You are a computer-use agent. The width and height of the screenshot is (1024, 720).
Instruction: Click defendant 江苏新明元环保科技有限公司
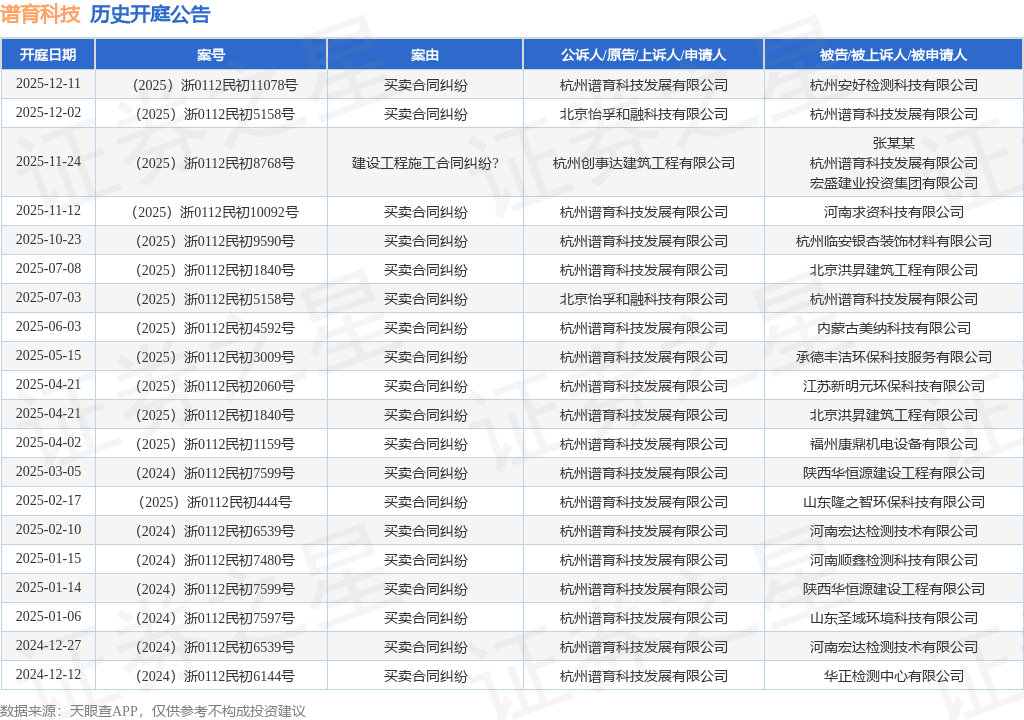[x=893, y=386]
